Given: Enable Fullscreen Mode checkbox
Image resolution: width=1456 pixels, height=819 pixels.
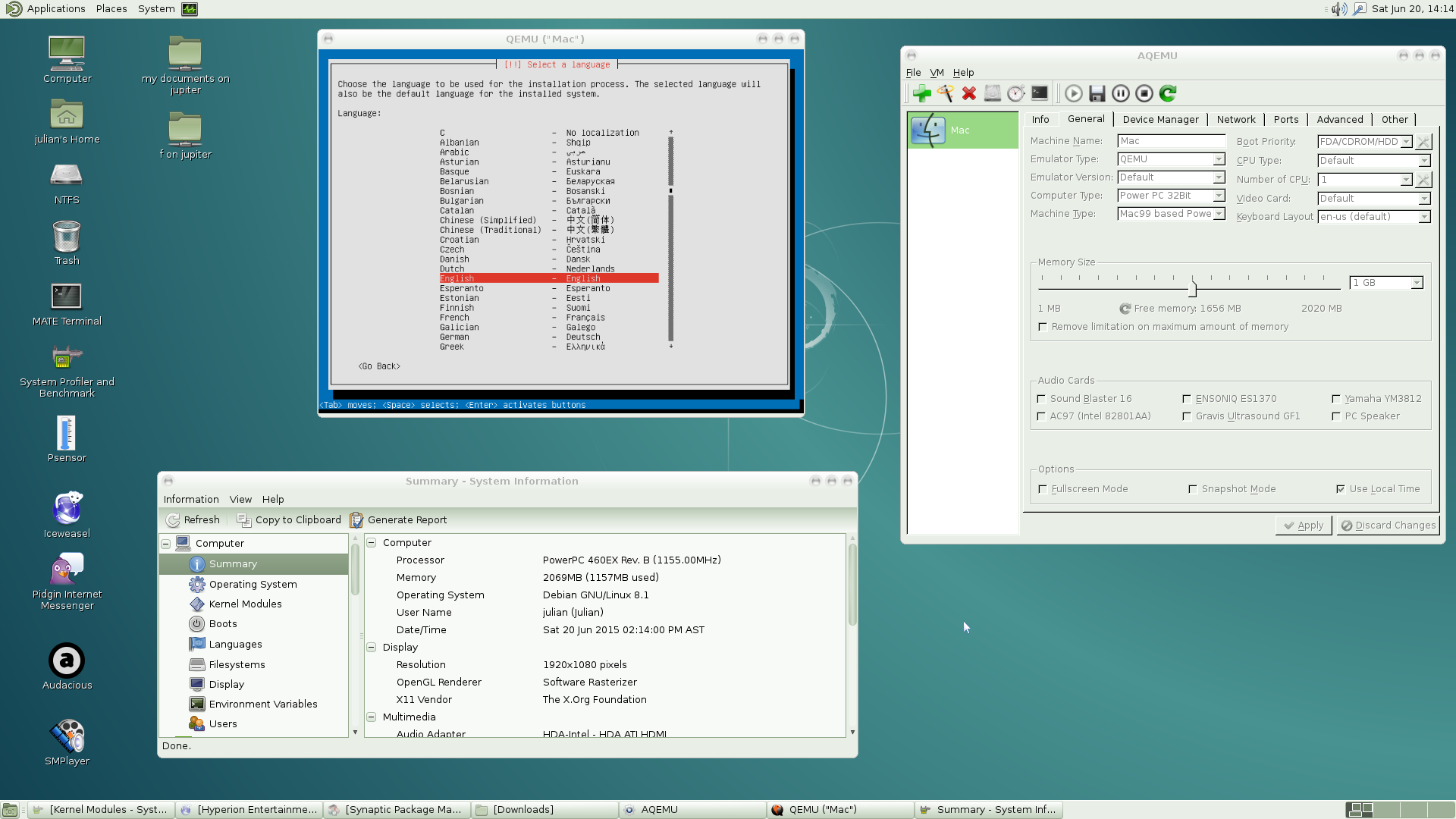Looking at the screenshot, I should click(1043, 489).
